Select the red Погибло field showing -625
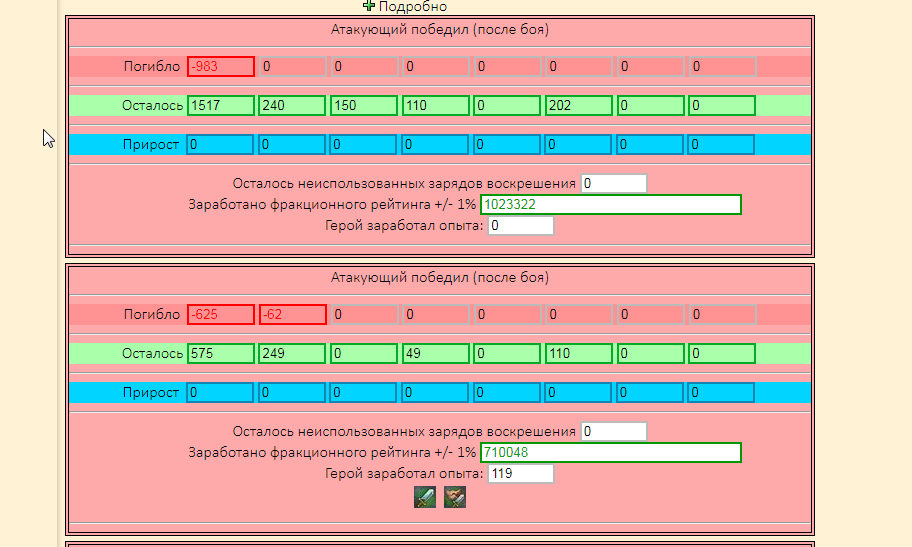Image resolution: width=912 pixels, height=547 pixels. coord(221,314)
